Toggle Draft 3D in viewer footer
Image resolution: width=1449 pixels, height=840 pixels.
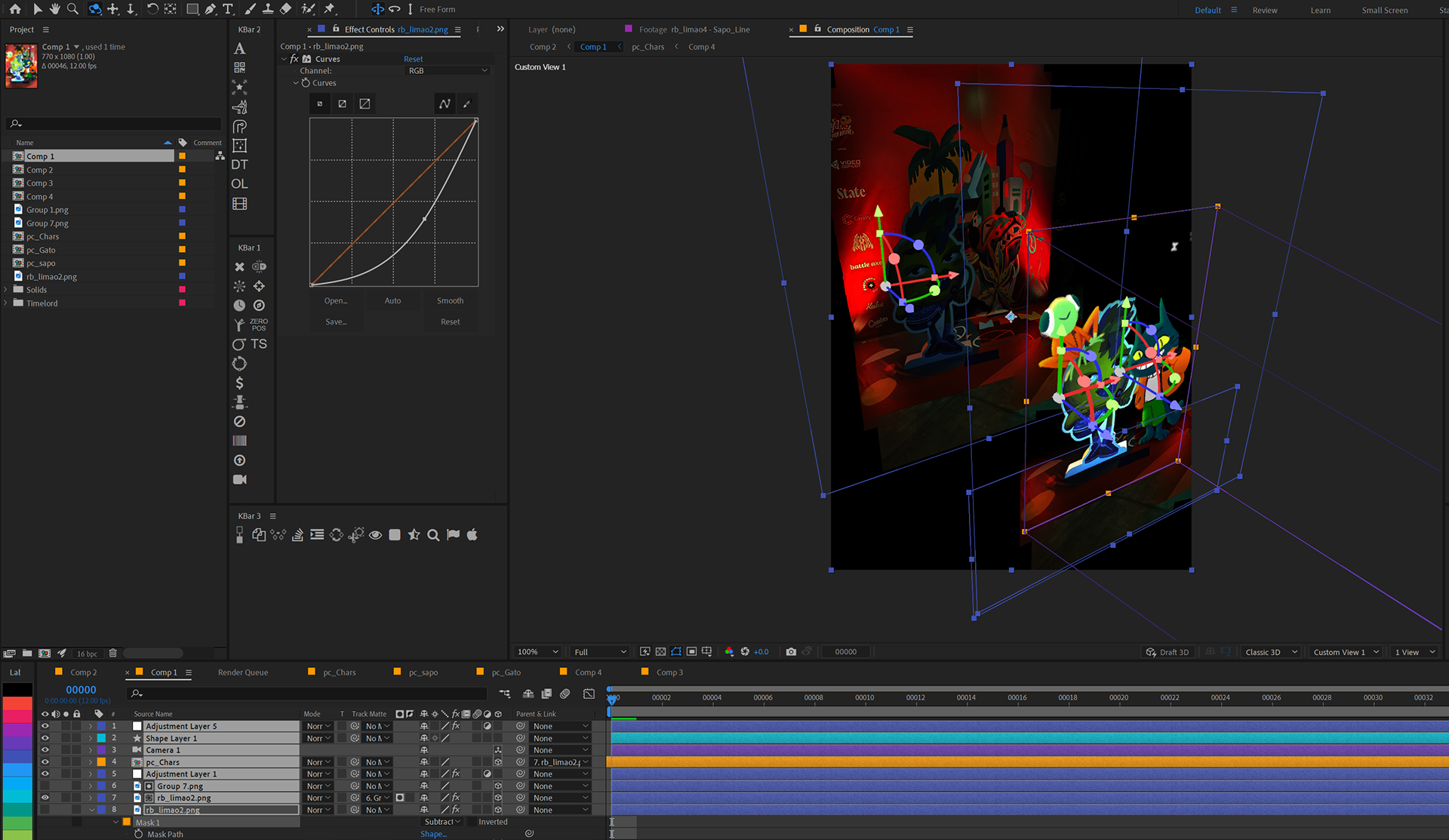(1168, 652)
